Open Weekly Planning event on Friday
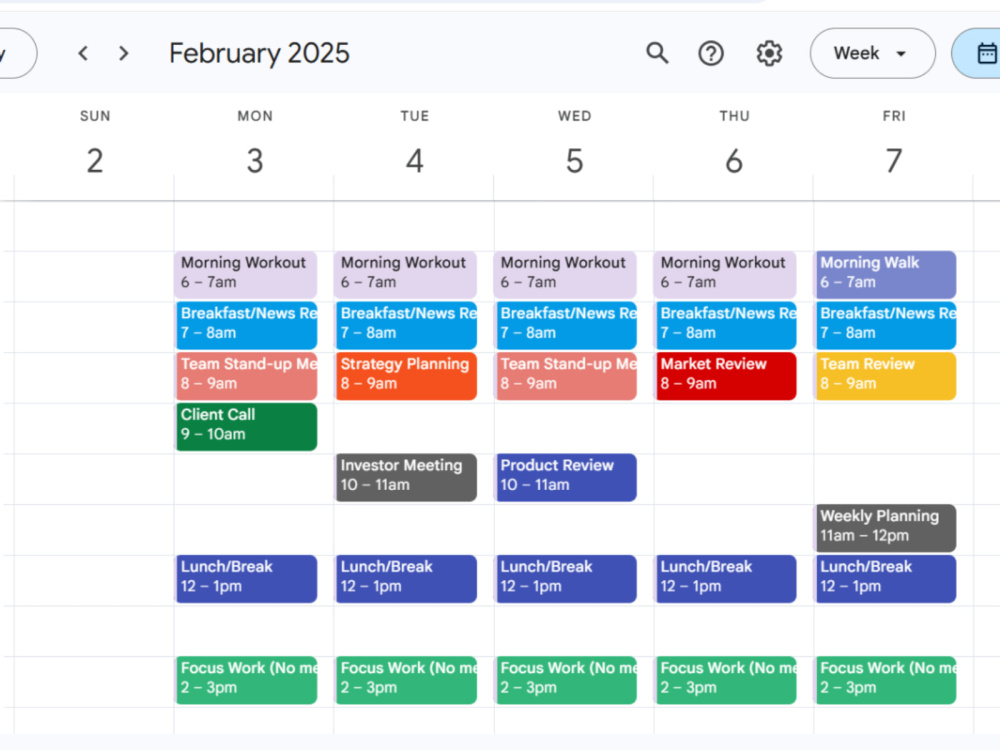 click(886, 528)
